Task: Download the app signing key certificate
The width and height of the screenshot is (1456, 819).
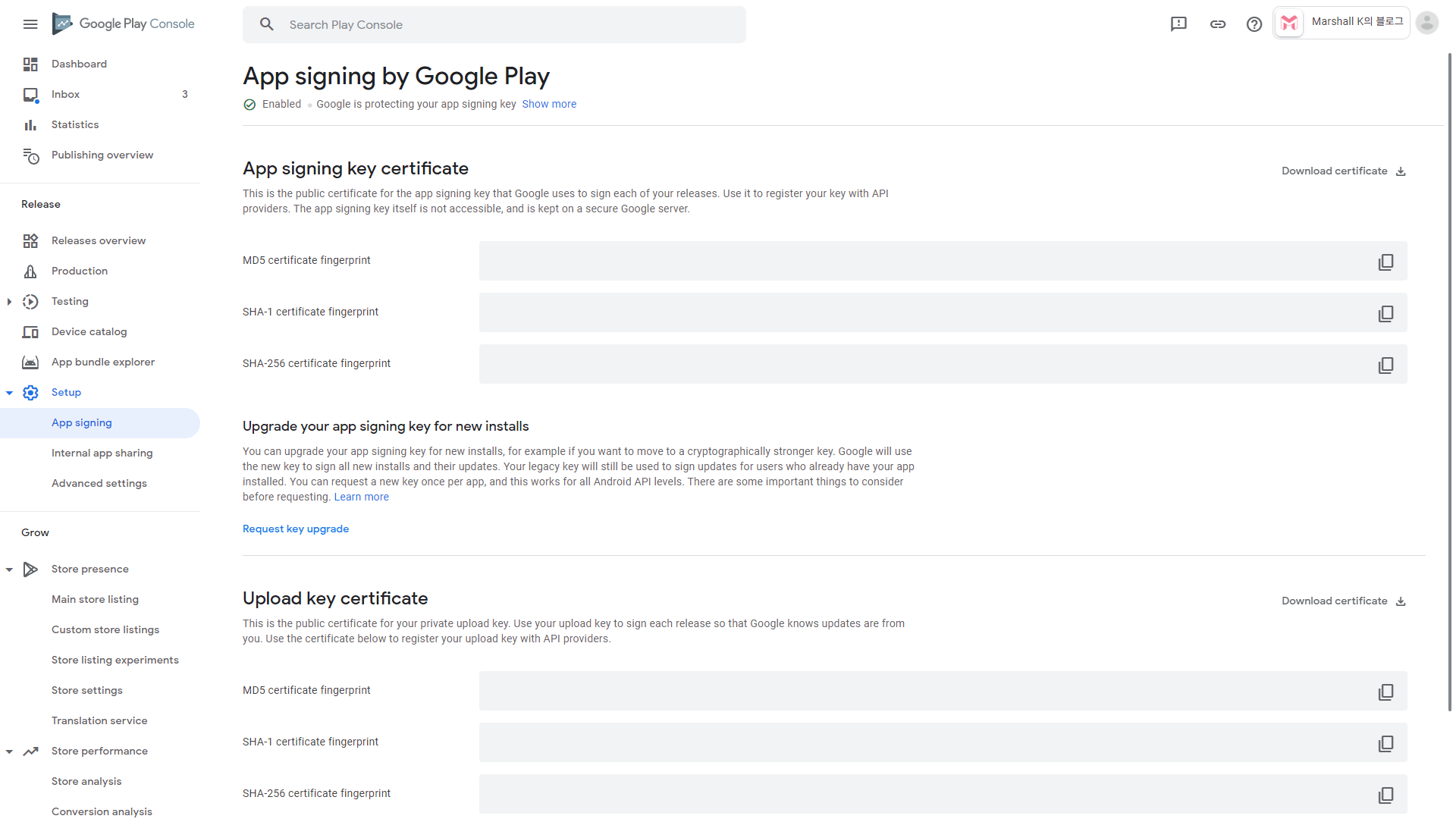Action: pos(1343,171)
